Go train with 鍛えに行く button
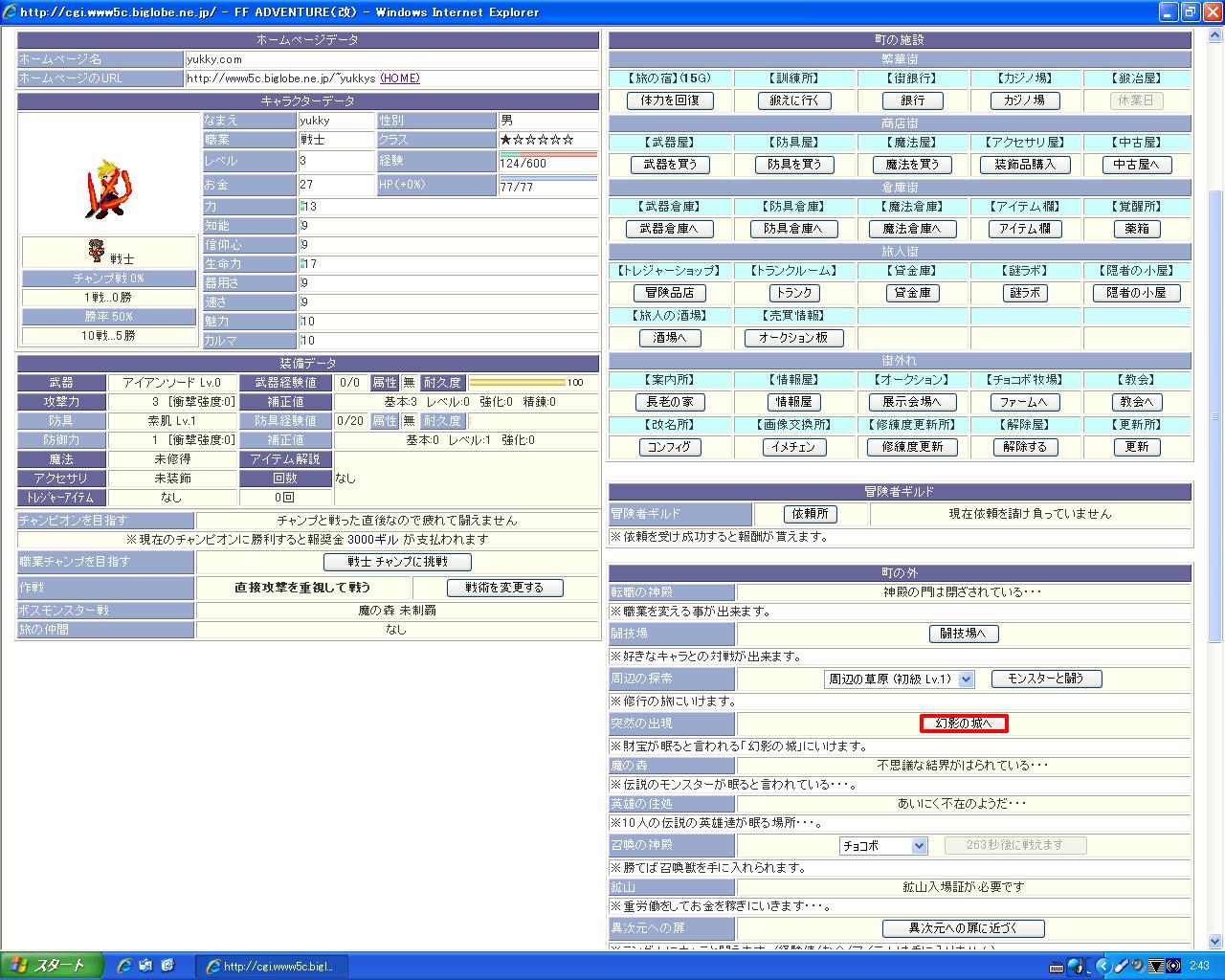 pyautogui.click(x=794, y=100)
